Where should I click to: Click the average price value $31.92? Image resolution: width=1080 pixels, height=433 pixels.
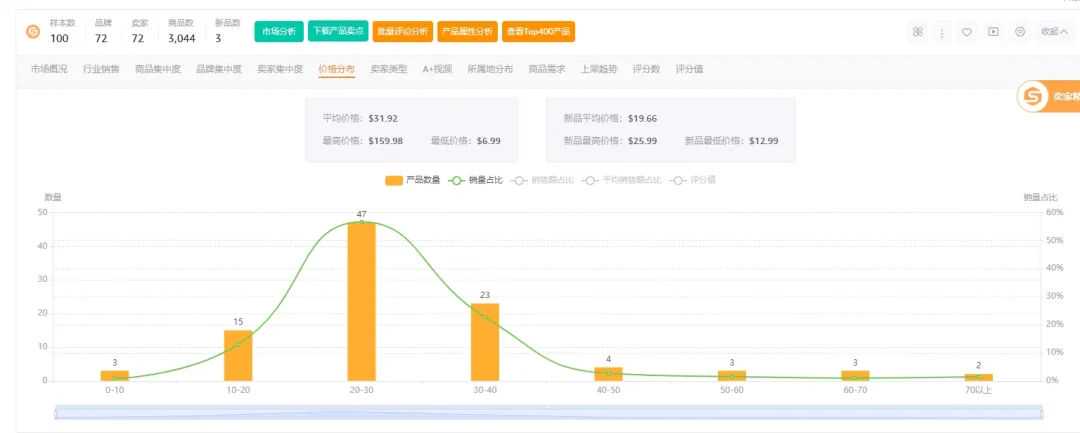[x=383, y=118]
